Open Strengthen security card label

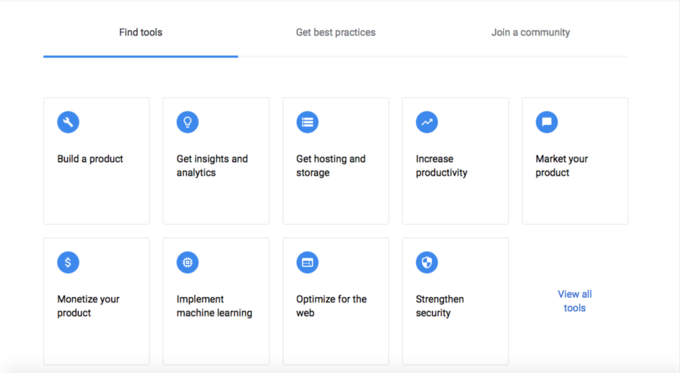(x=440, y=306)
